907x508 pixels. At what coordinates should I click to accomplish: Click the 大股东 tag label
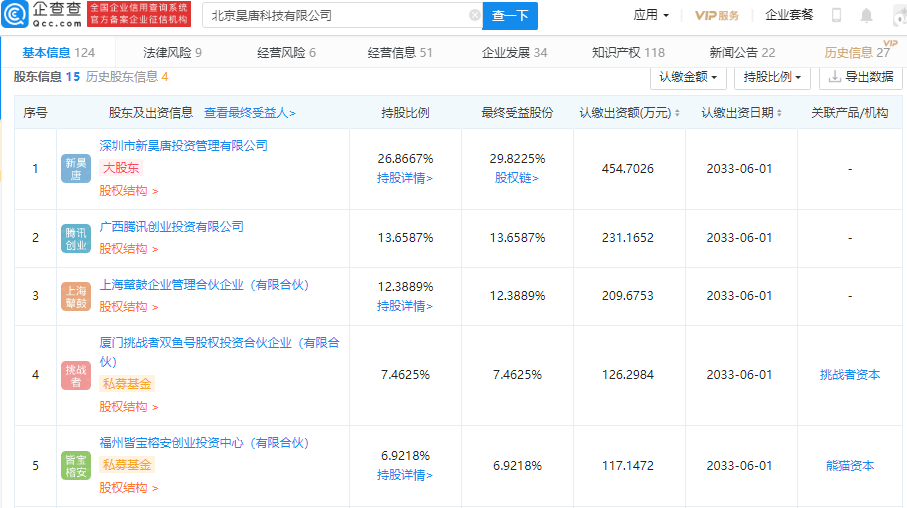(121, 168)
